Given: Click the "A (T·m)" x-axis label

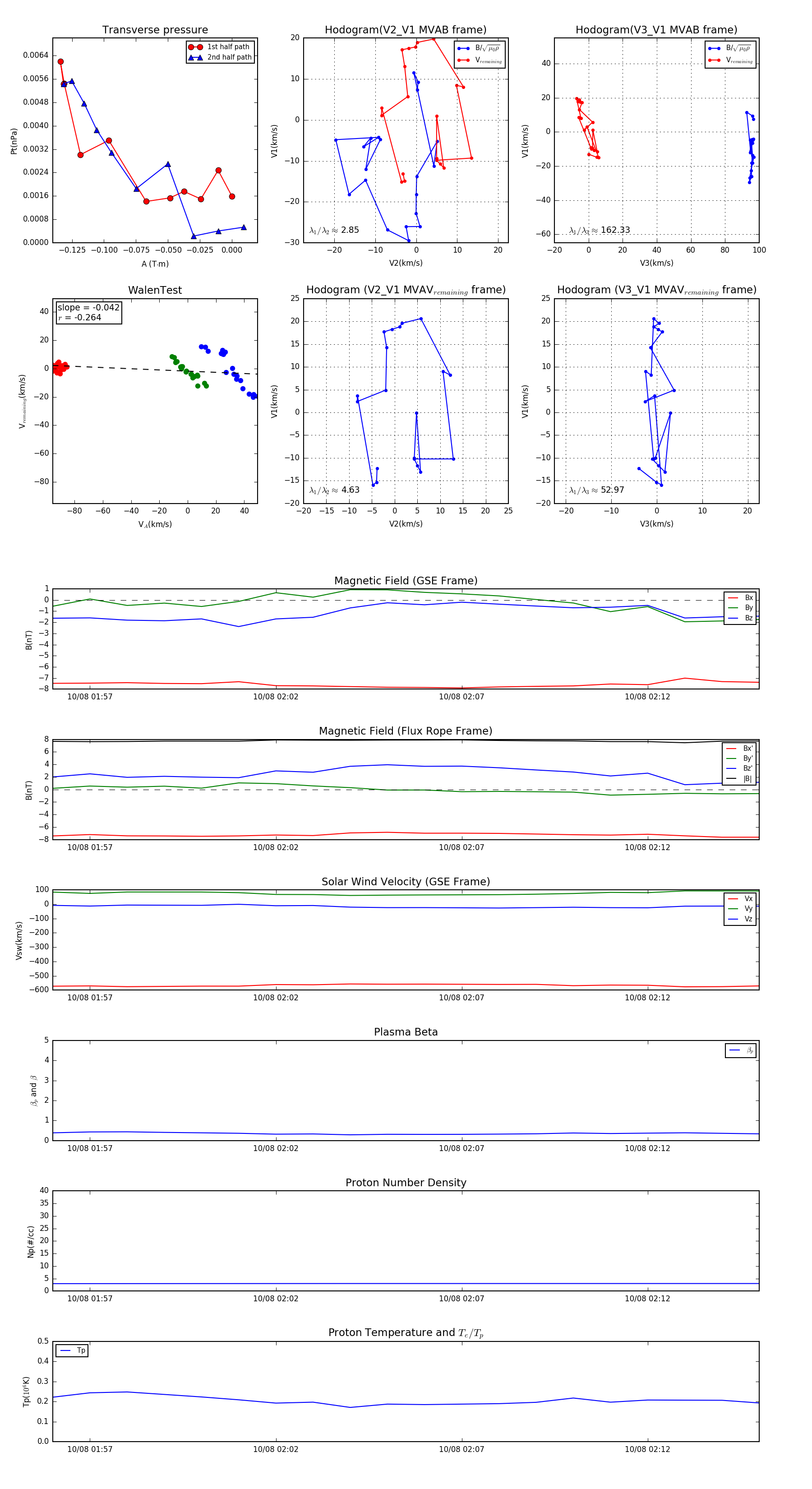Looking at the screenshot, I should pos(155,264).
